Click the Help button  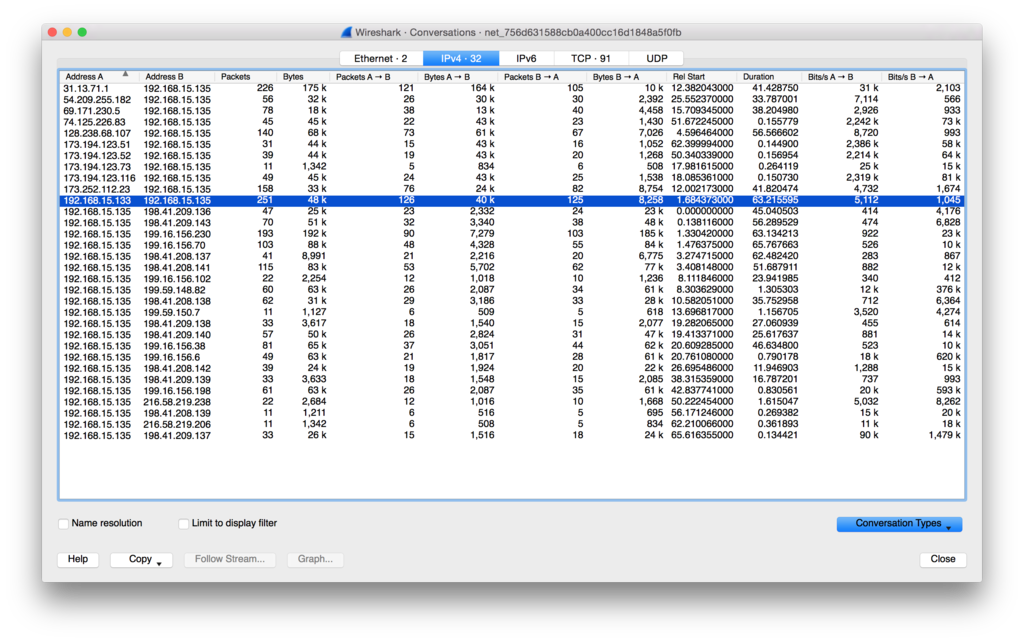78,559
